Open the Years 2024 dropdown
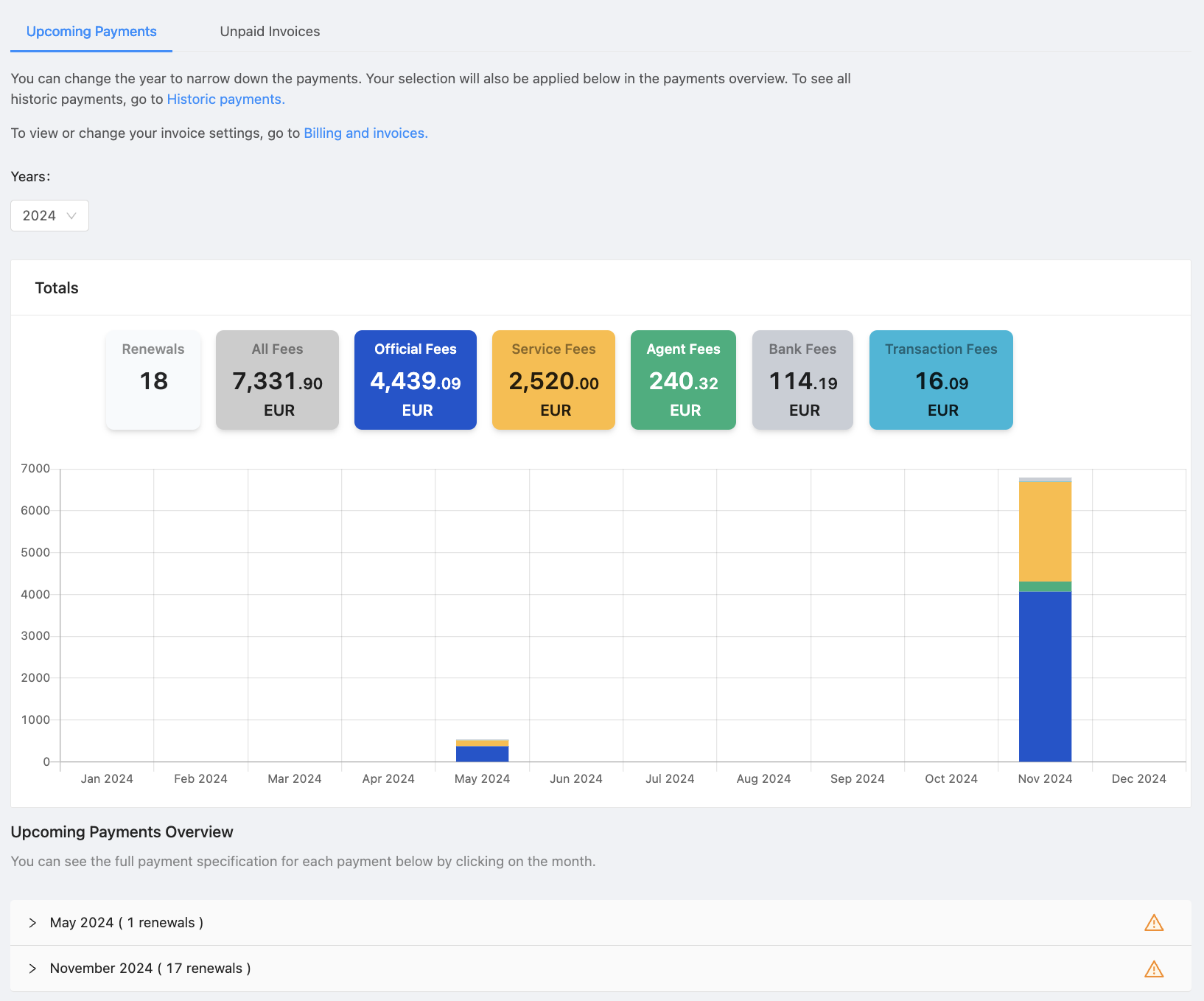 (49, 215)
